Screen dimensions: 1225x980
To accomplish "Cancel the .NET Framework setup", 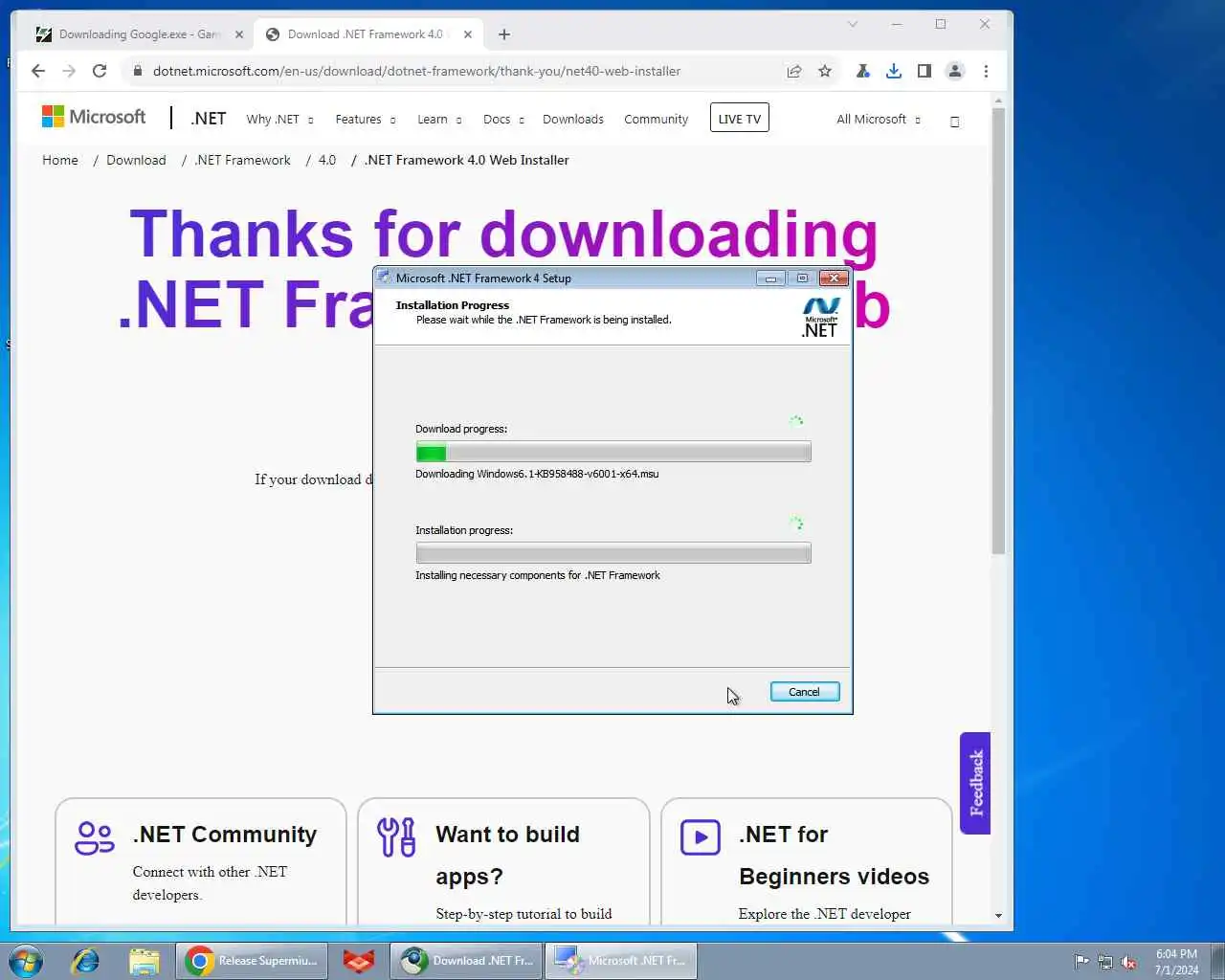I will 805,692.
